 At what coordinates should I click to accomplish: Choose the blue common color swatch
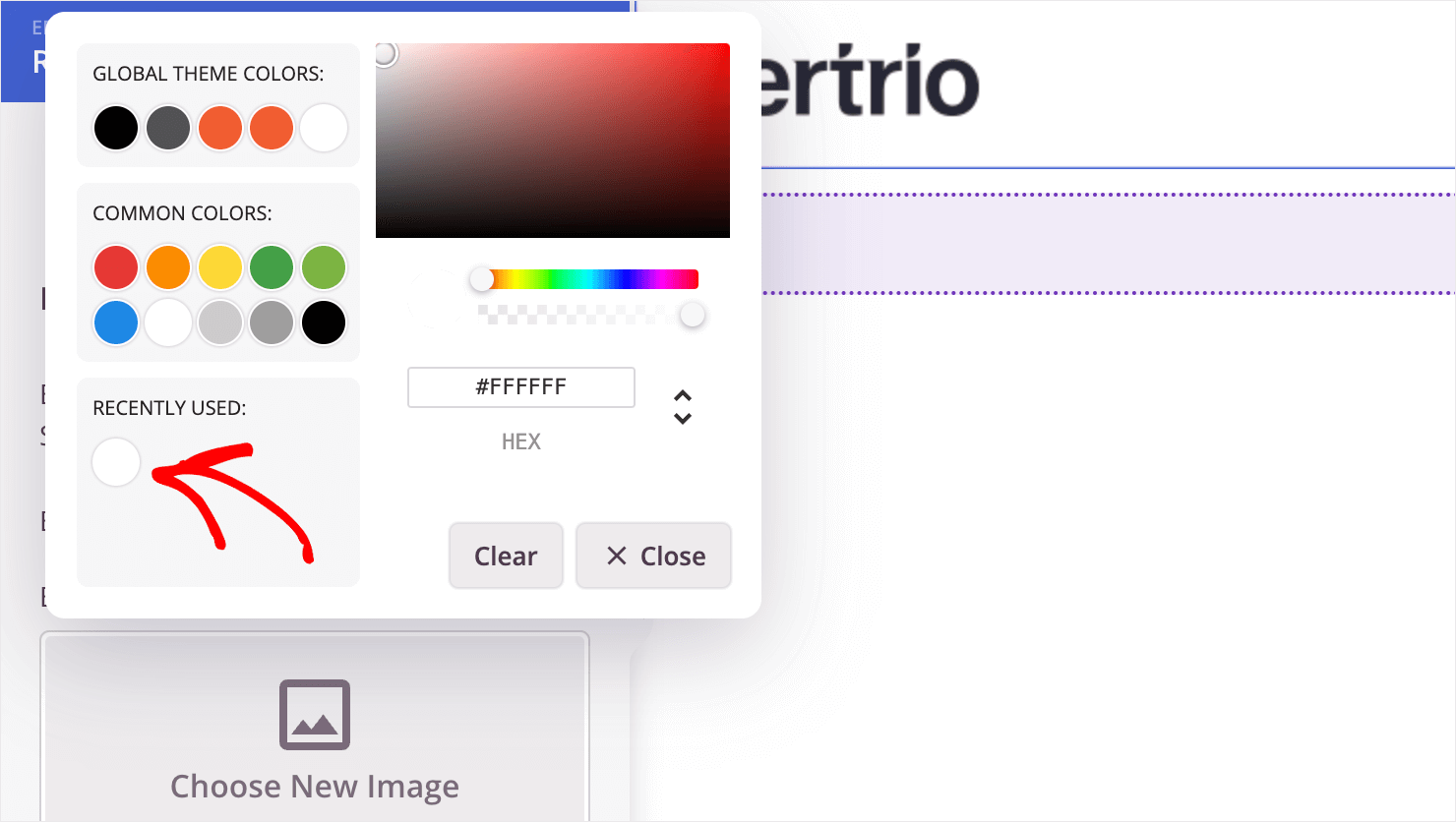tap(116, 323)
